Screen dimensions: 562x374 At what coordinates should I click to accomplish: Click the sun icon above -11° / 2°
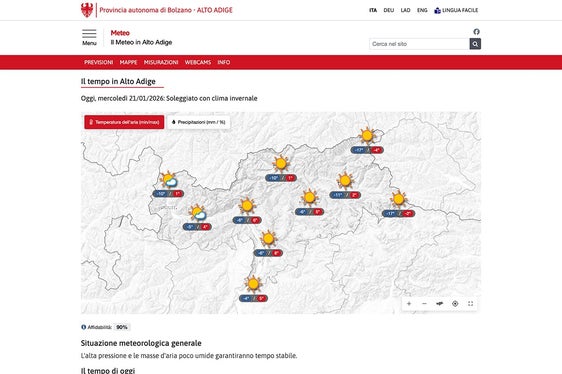point(345,181)
